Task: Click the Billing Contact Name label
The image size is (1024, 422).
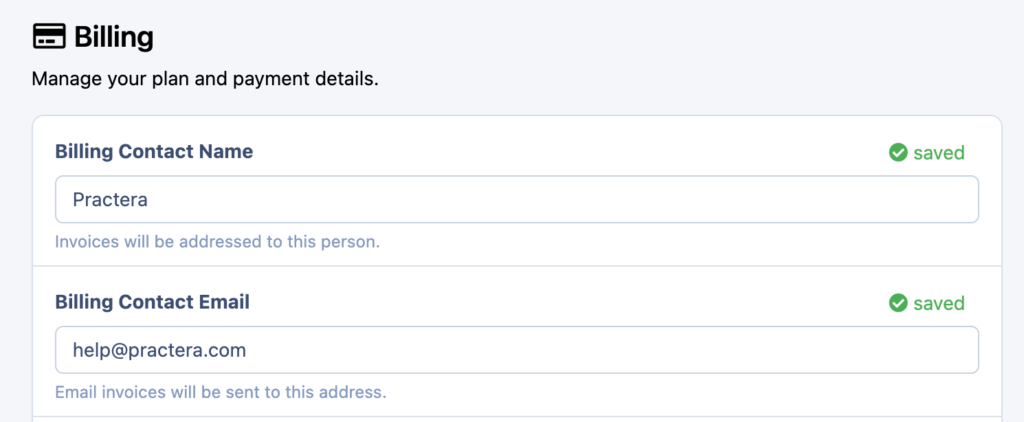Action: [x=154, y=152]
